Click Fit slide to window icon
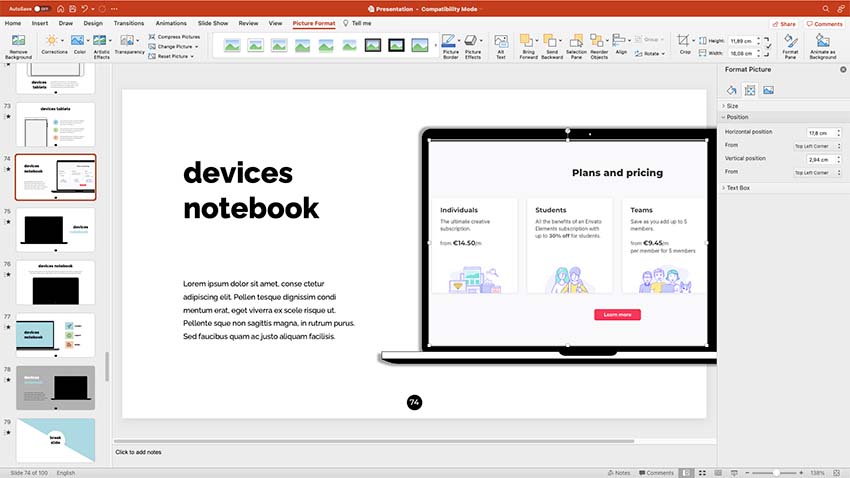Screen dimensions: 850x478 coord(836,473)
